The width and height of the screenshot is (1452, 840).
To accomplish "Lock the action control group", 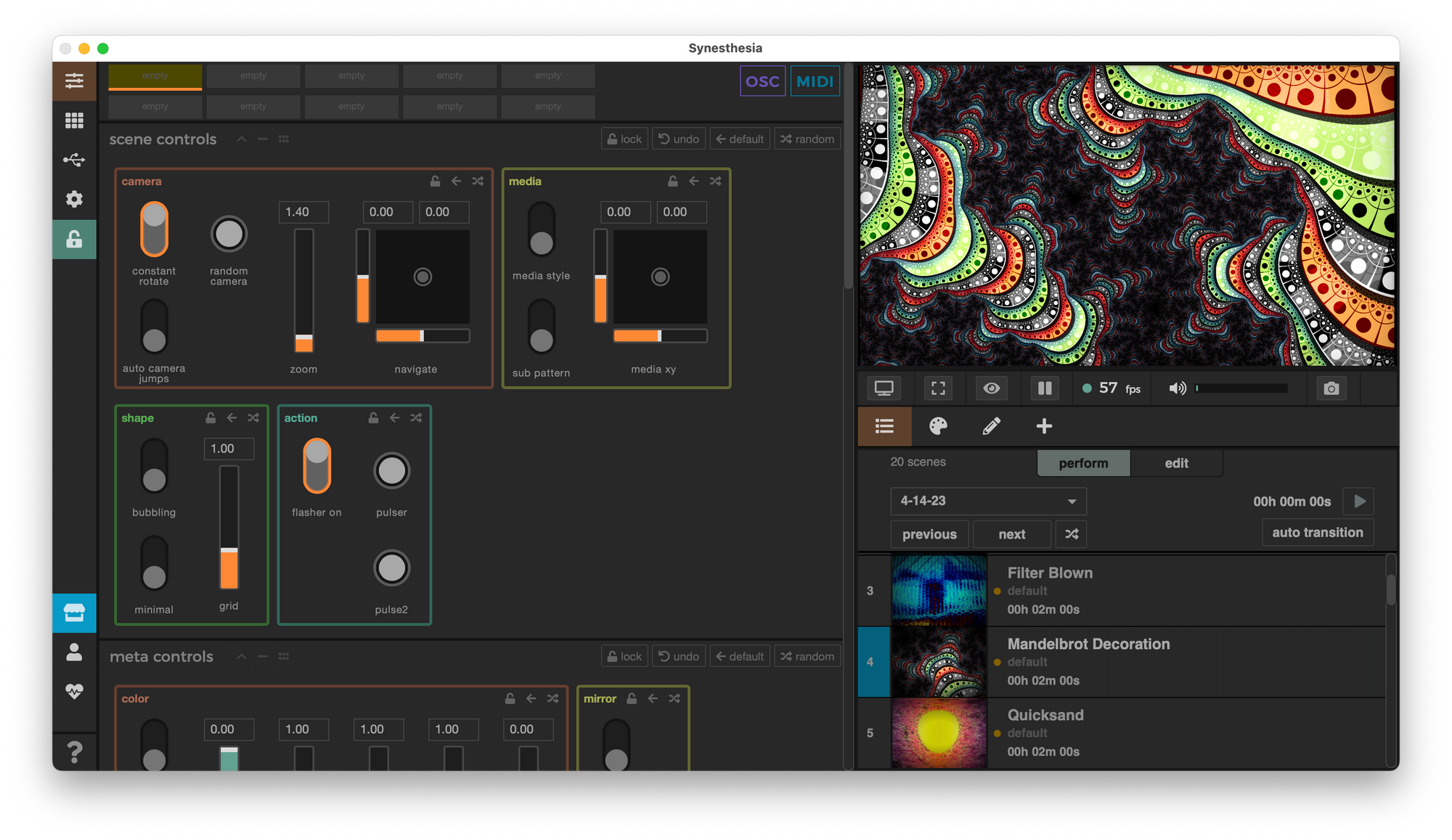I will (x=373, y=418).
